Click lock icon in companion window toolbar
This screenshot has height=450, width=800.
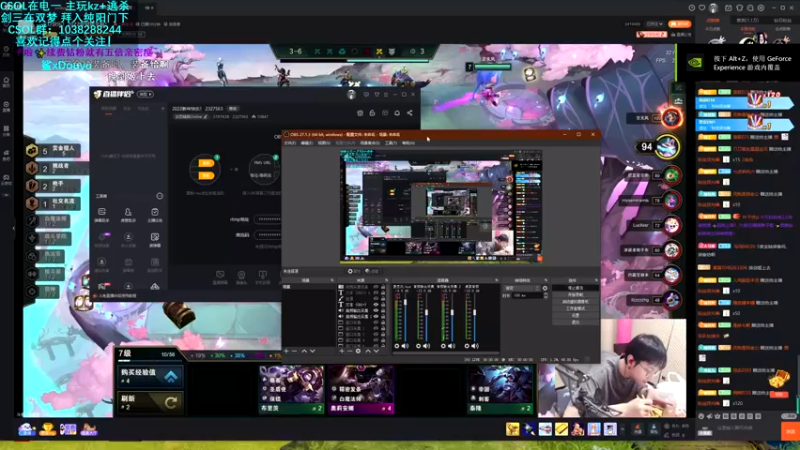click(372, 113)
